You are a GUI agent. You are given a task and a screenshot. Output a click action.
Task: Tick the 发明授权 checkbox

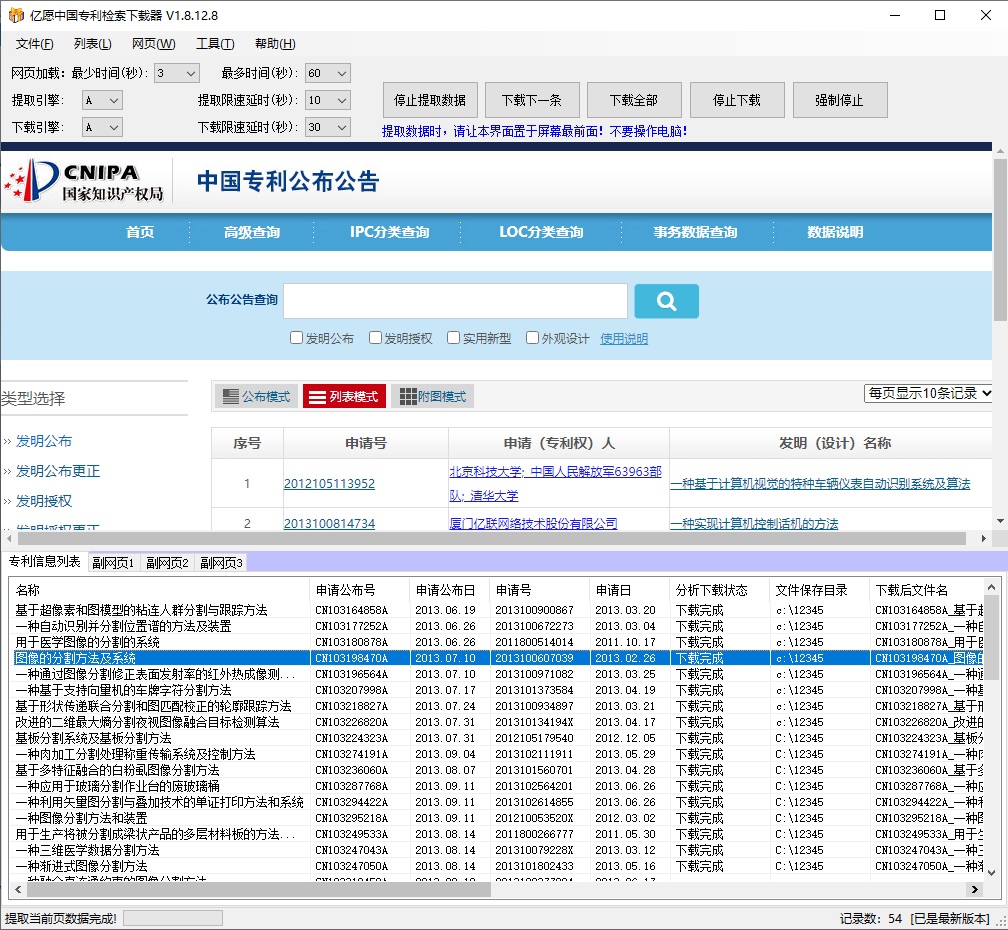[375, 337]
